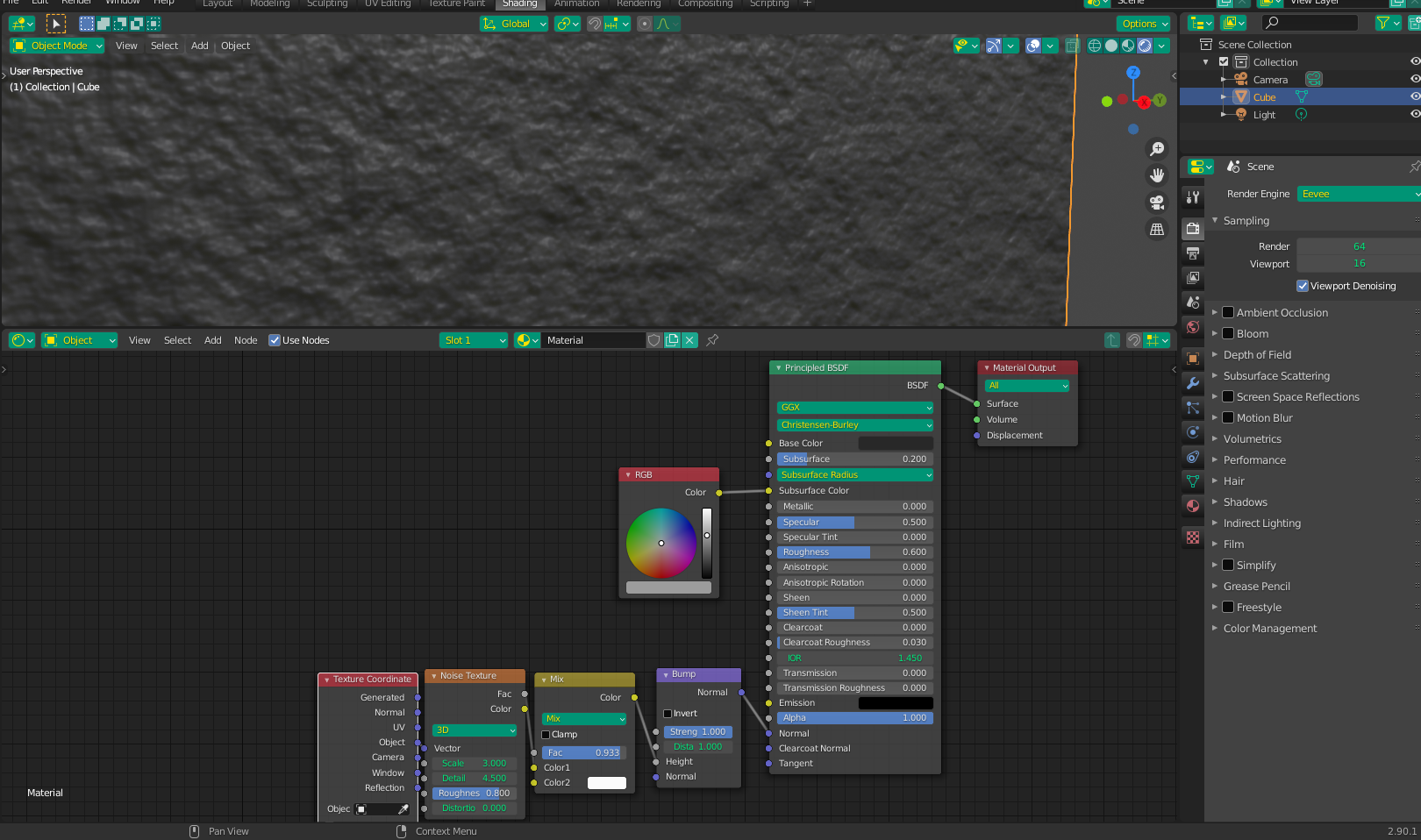Switch viewport to wireframe shading
Image resolution: width=1421 pixels, height=840 pixels.
point(1095,46)
